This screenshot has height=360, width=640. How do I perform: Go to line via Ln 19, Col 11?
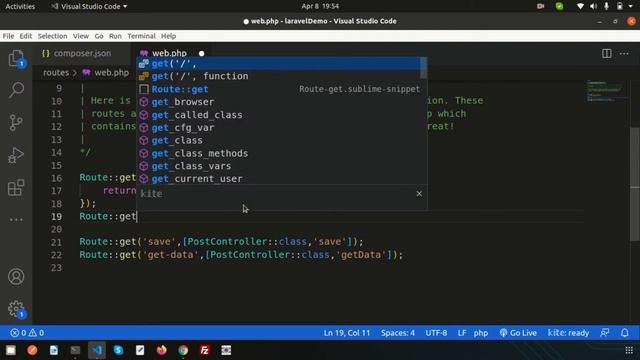[347, 333]
